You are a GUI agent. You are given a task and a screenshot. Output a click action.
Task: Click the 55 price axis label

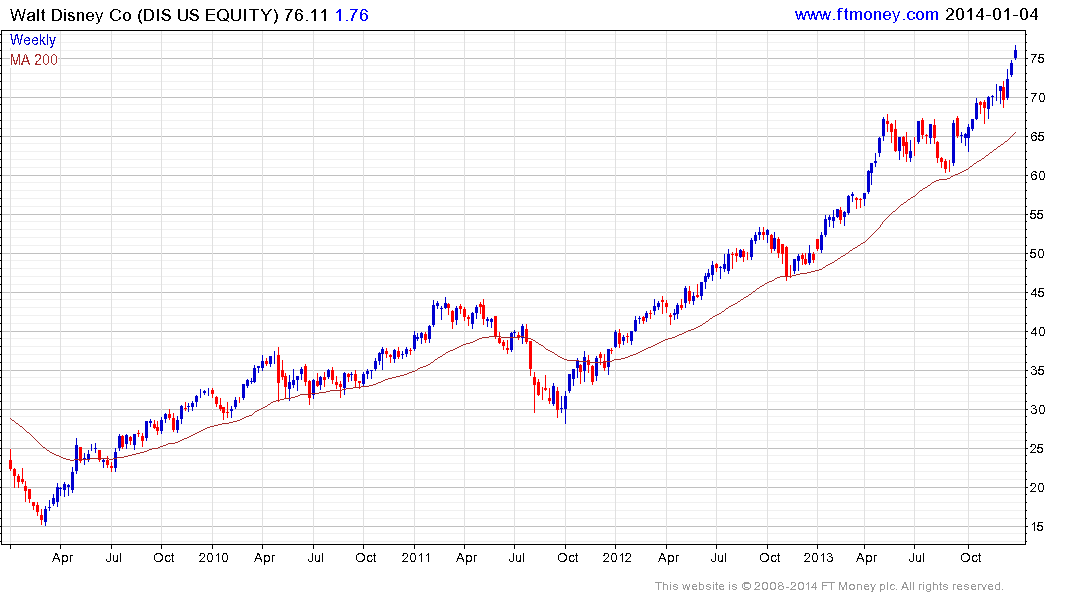(1037, 215)
